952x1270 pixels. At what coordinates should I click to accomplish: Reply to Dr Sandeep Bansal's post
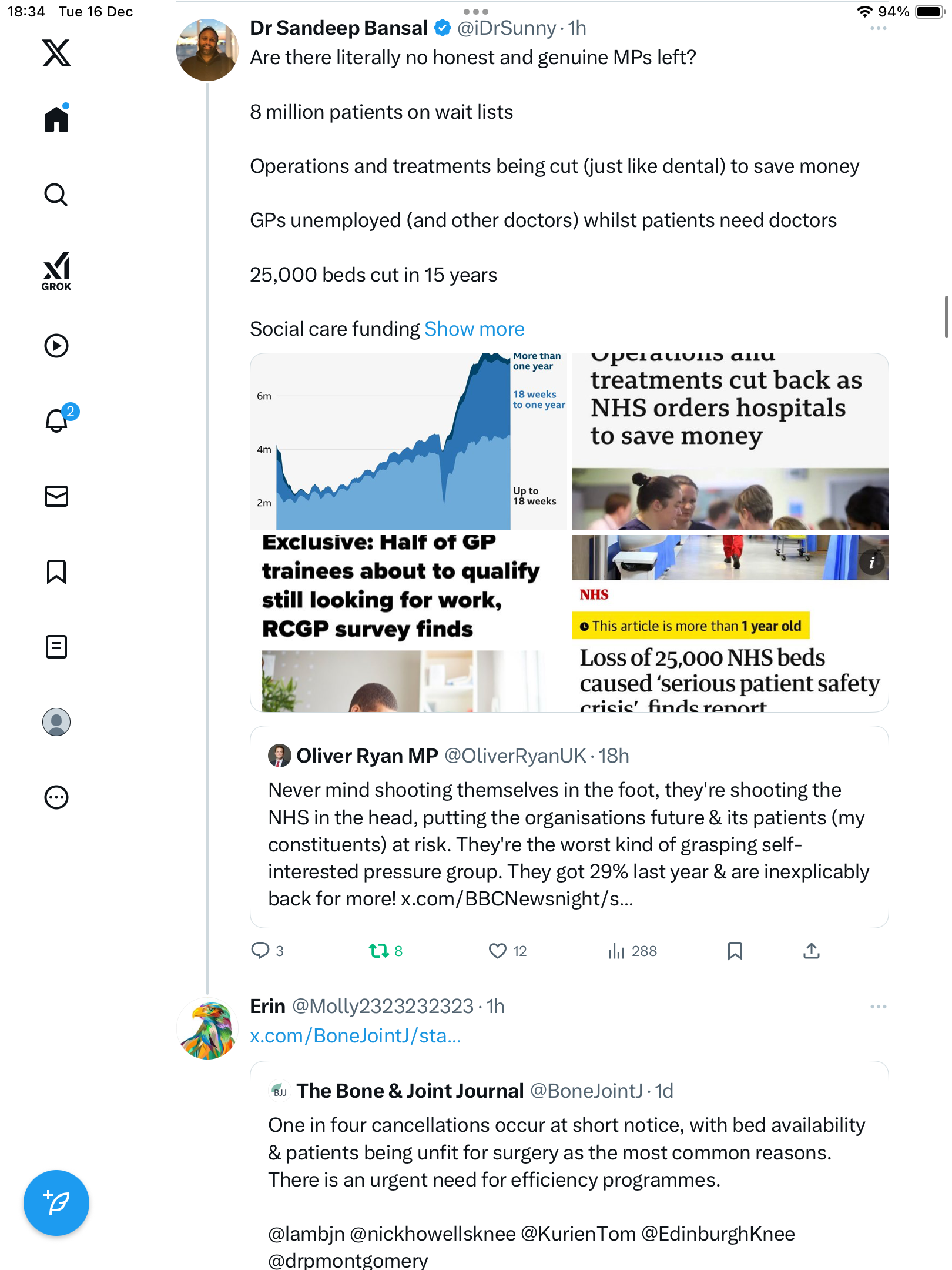point(260,951)
